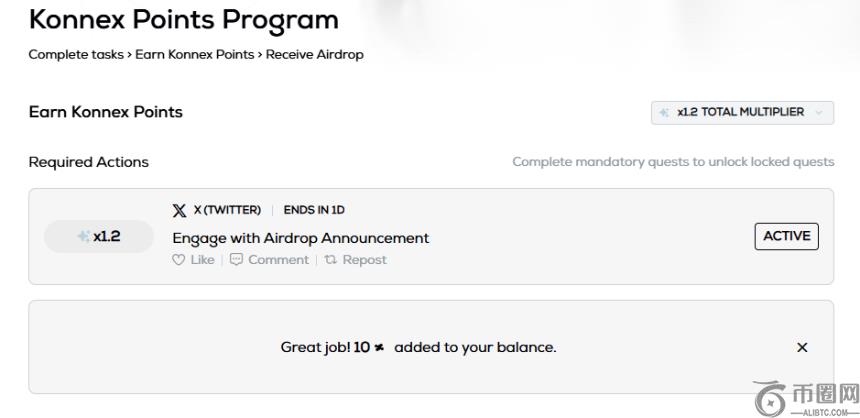
Task: Click the ACTIVE status button
Action: pos(786,237)
